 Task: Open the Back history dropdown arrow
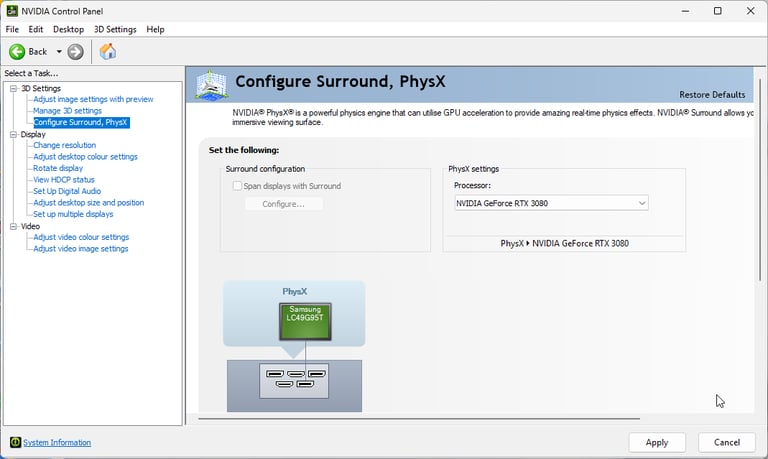click(x=59, y=51)
